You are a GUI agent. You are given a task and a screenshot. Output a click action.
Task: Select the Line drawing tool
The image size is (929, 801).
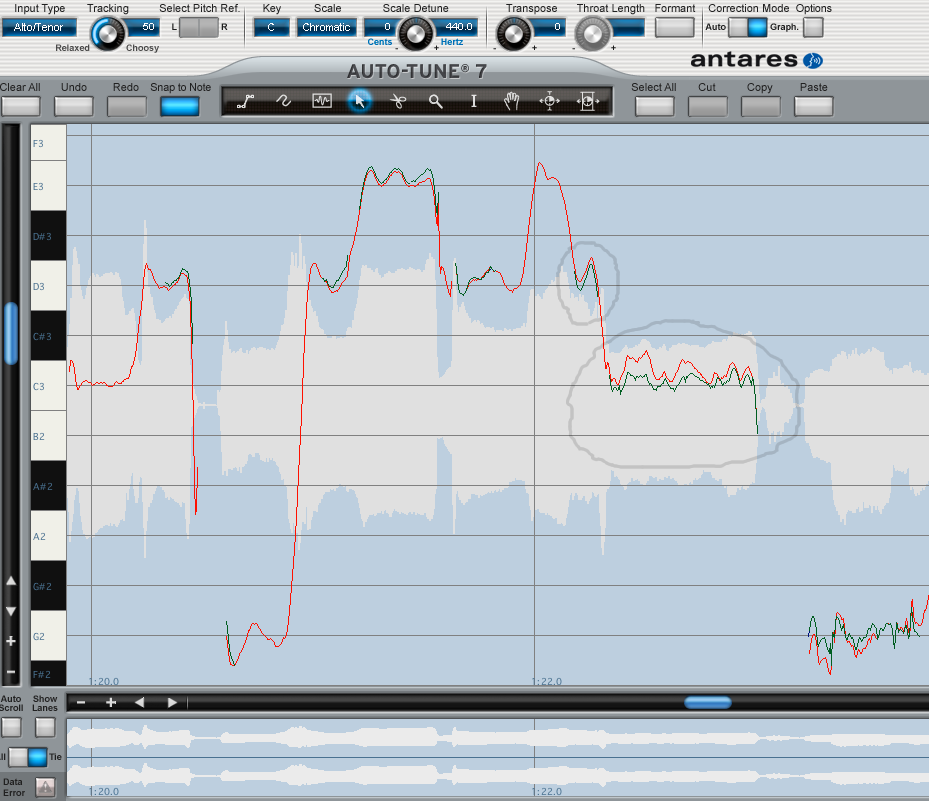coord(245,101)
